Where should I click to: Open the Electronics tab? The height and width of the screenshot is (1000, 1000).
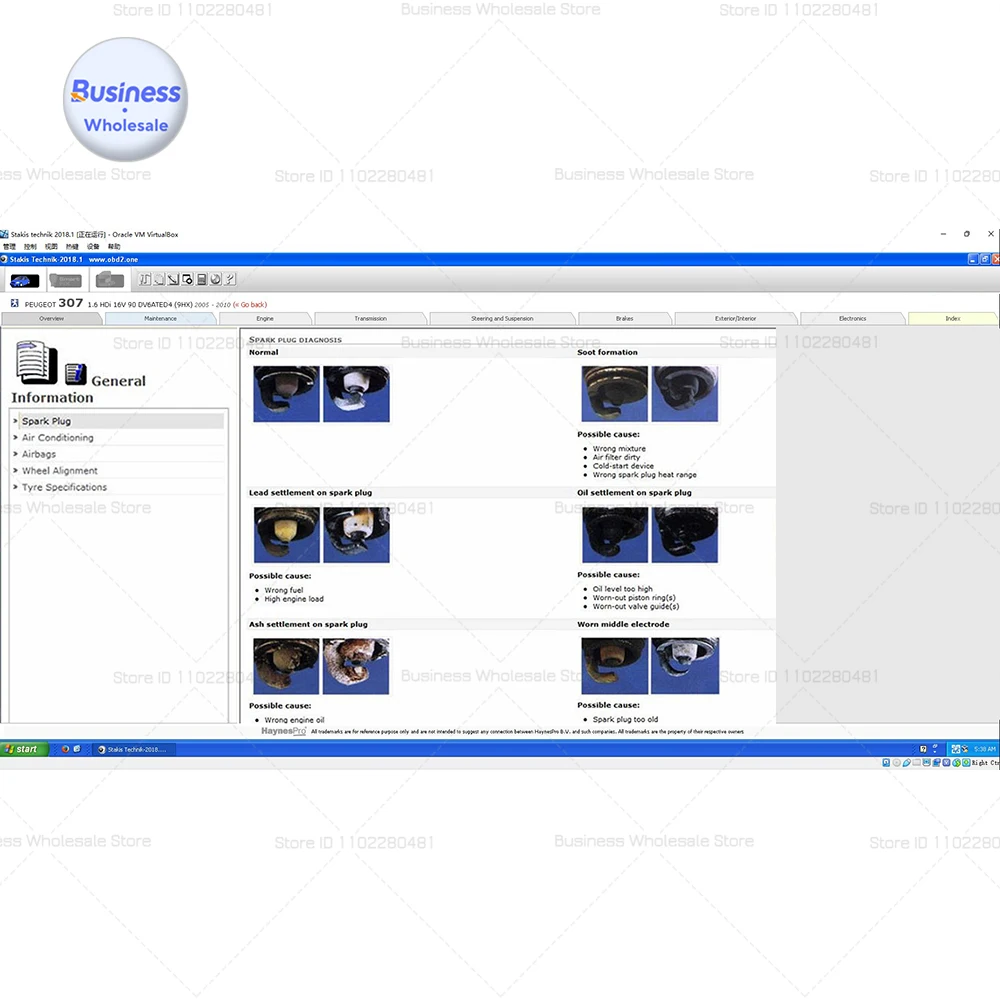pyautogui.click(x=853, y=318)
